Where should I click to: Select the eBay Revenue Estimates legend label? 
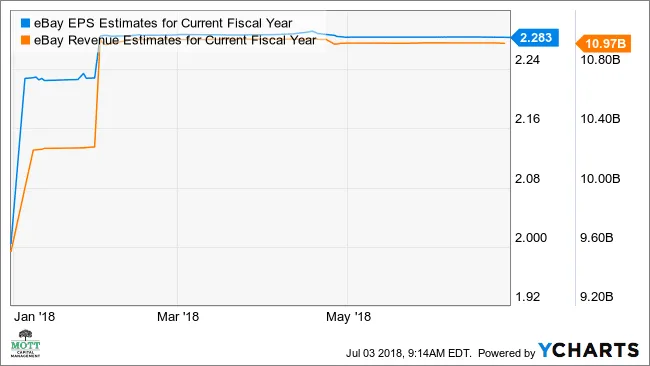(x=175, y=40)
